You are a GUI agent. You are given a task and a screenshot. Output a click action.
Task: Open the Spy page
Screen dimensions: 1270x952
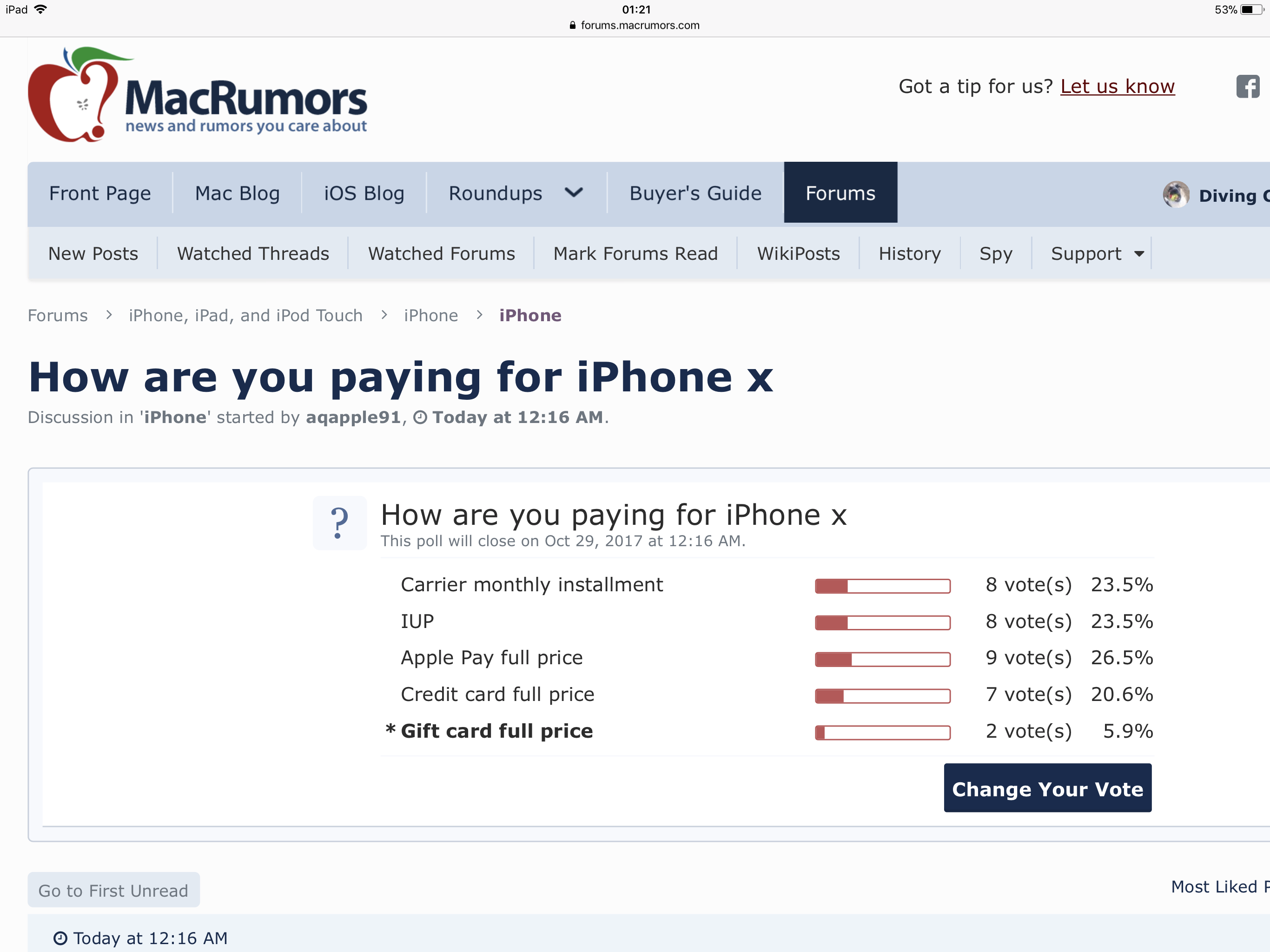tap(996, 254)
